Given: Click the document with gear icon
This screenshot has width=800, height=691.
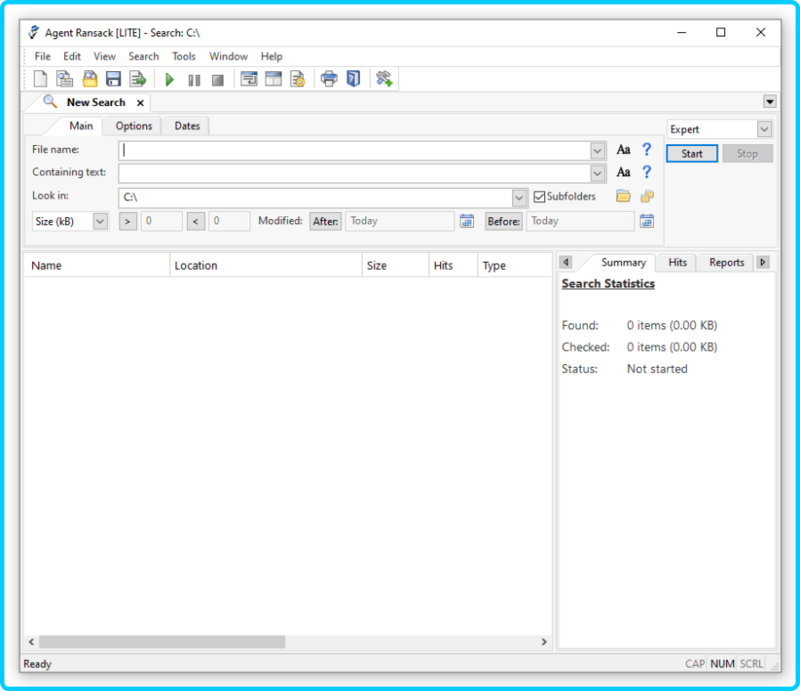Looking at the screenshot, I should click(297, 79).
